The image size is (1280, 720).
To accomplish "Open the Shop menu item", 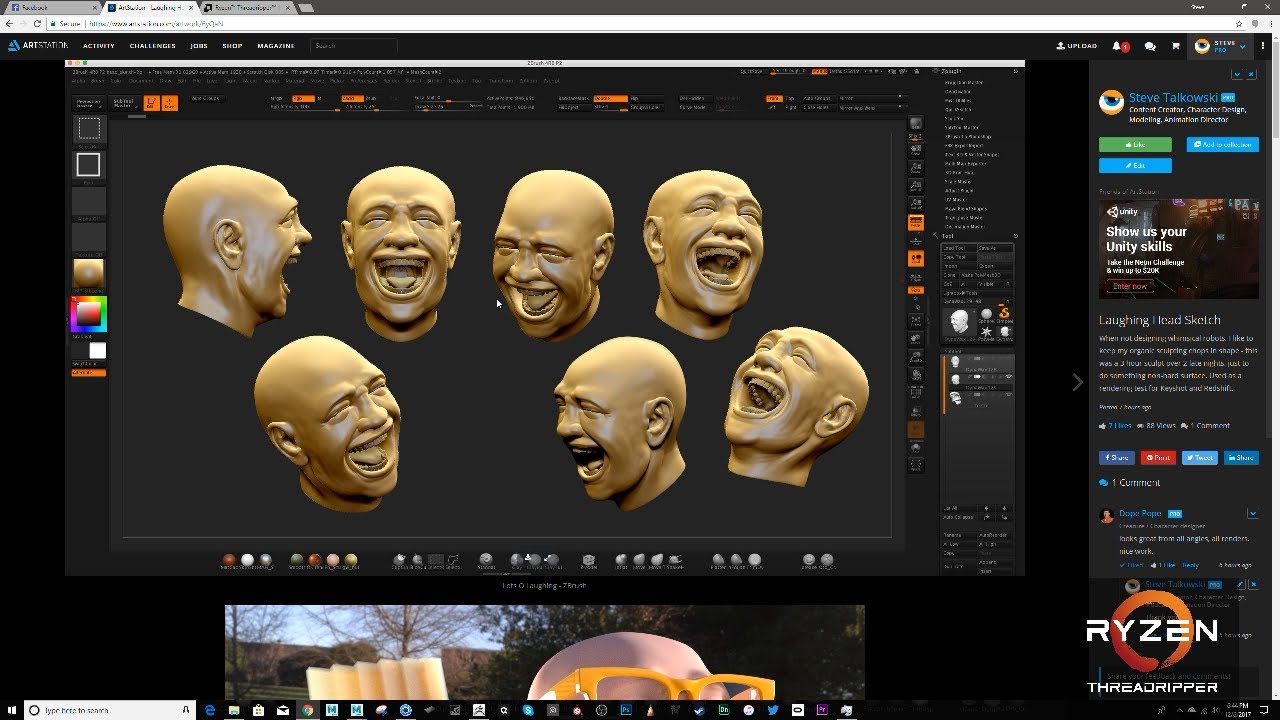I will point(232,46).
